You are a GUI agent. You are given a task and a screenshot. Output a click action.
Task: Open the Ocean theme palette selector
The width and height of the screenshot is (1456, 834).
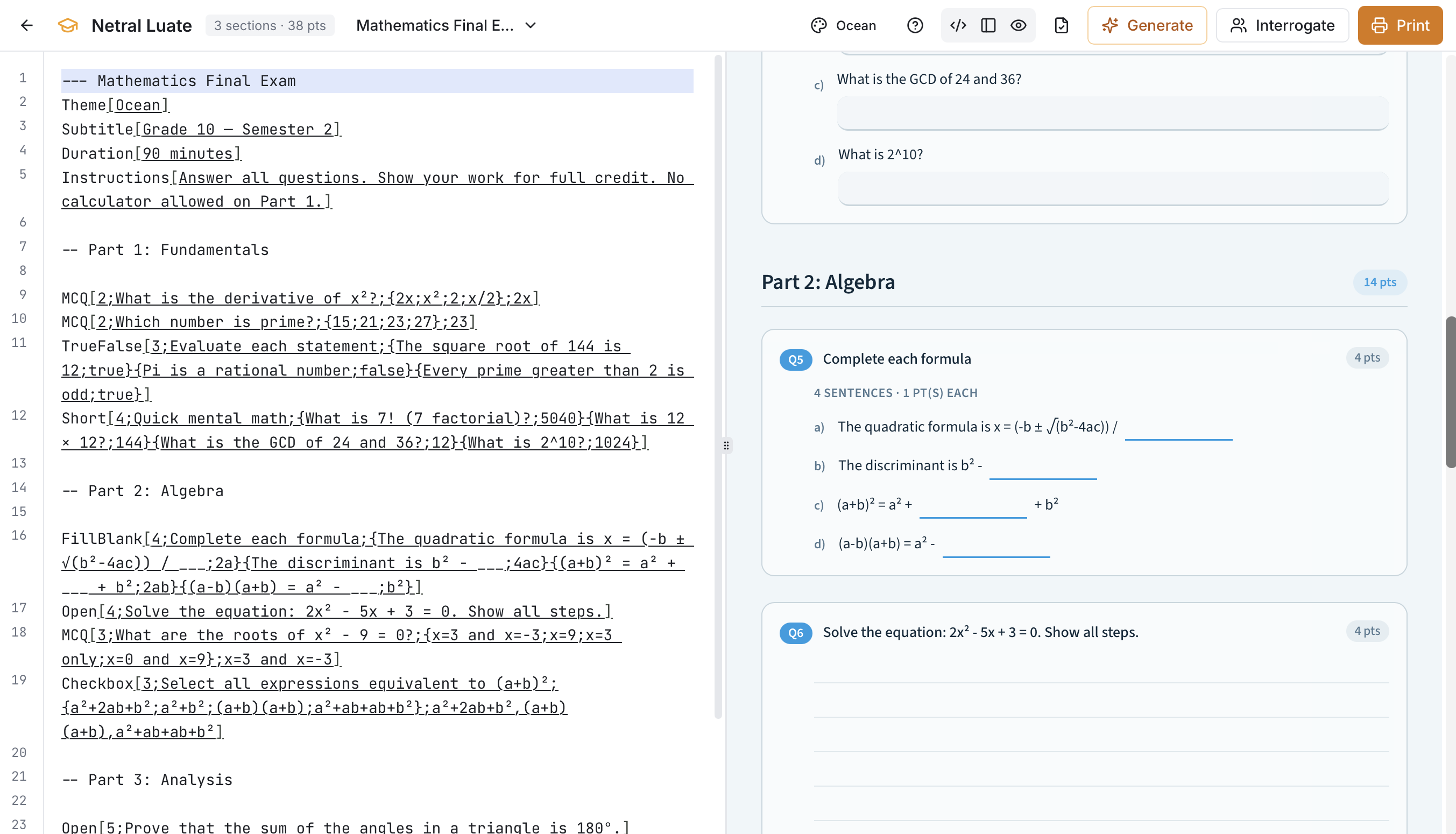click(x=843, y=25)
